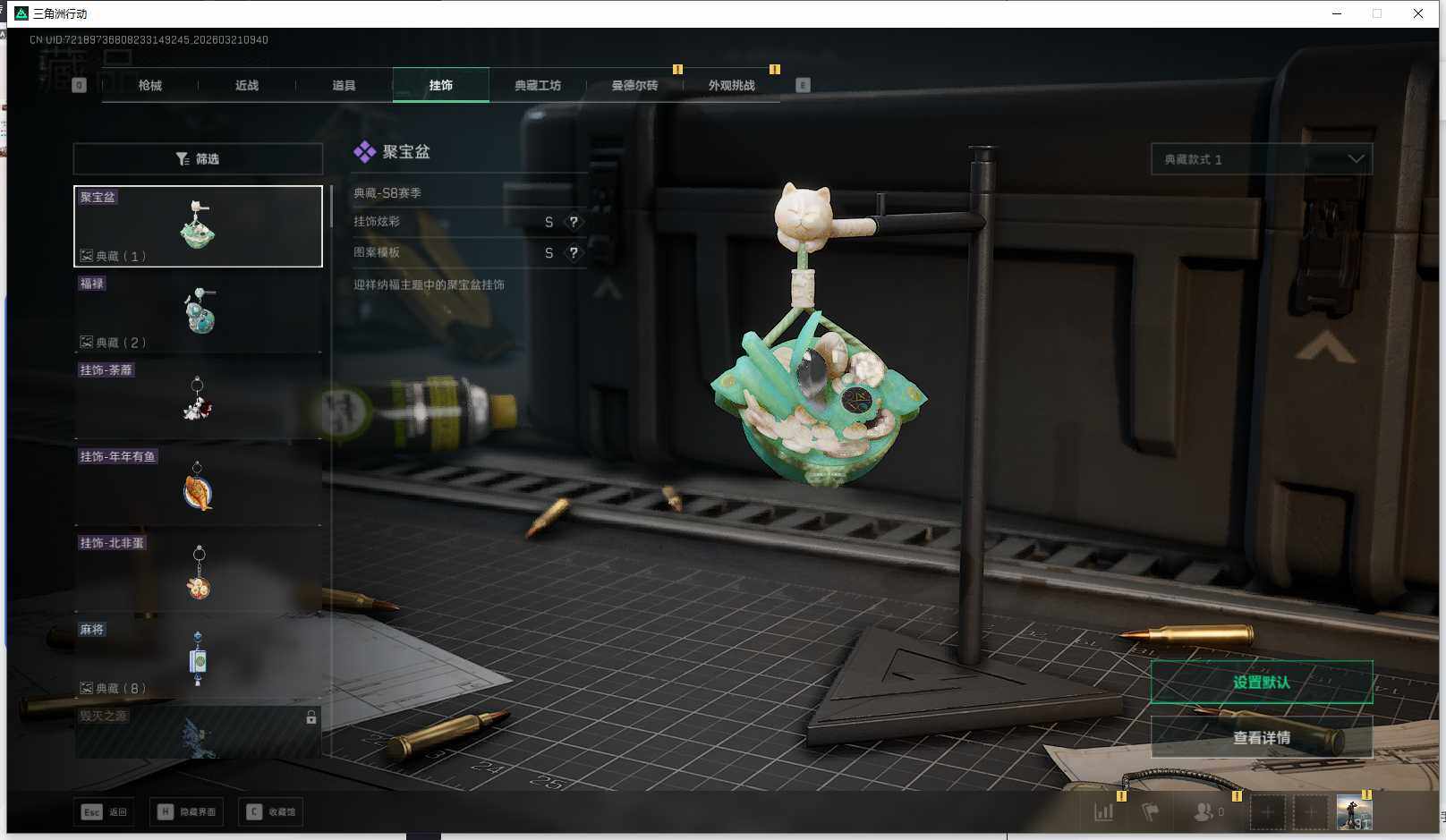Click the flag icon in bottom bar
This screenshot has height=840, width=1446.
(x=1151, y=812)
